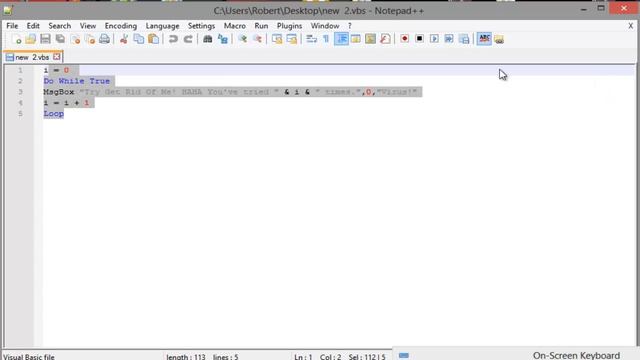Open a file with the folder icon
640x360 pixels.
(x=31, y=39)
